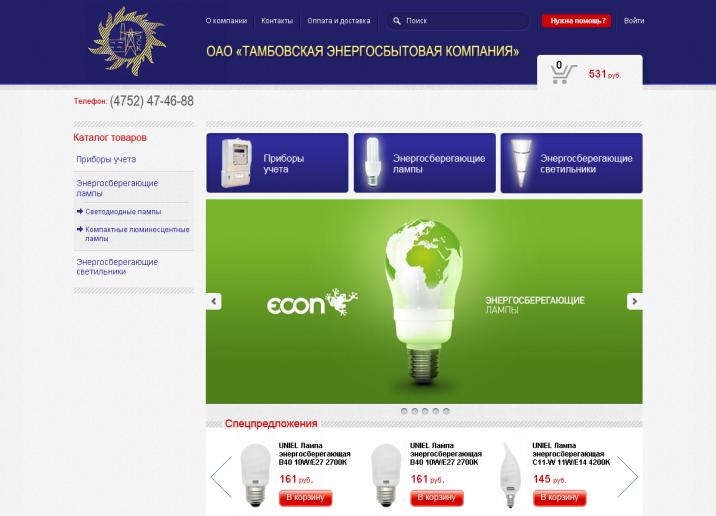
Task: Open the shopping cart icon
Action: pyautogui.click(x=562, y=73)
